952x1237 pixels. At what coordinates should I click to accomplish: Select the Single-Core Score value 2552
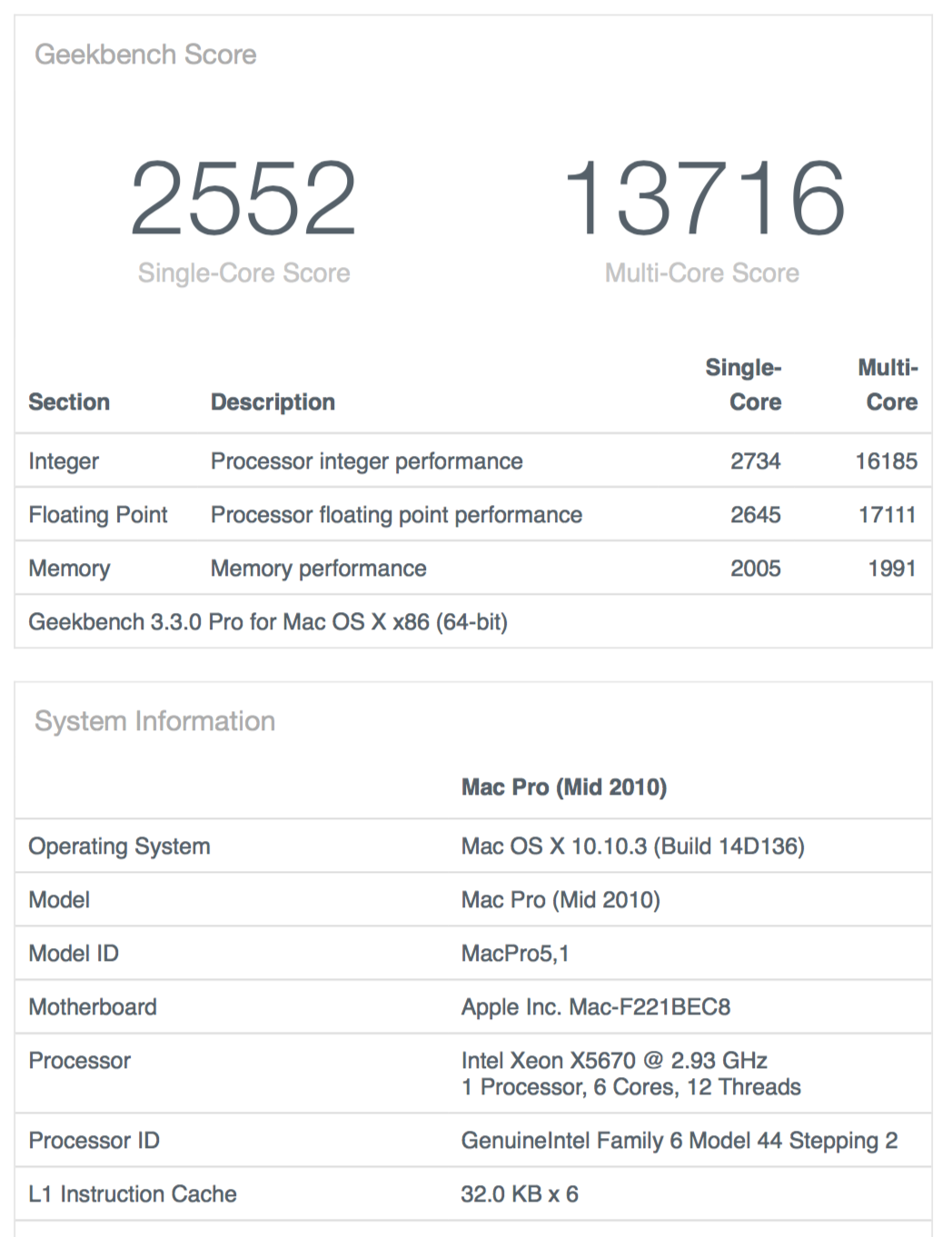point(243,198)
